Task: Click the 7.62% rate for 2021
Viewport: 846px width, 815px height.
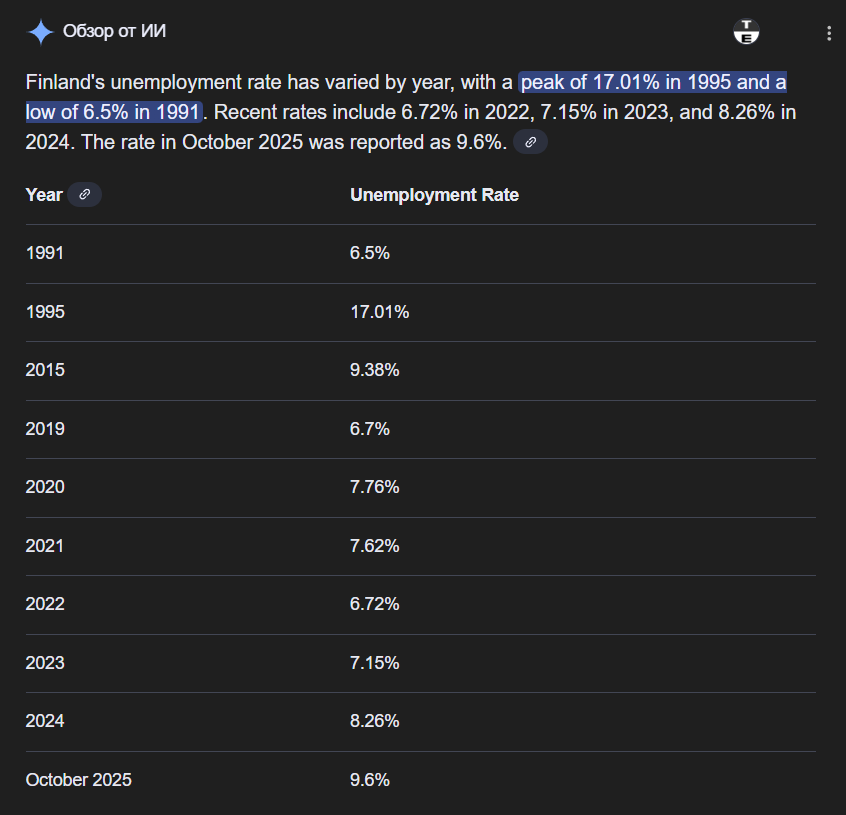Action: [374, 546]
